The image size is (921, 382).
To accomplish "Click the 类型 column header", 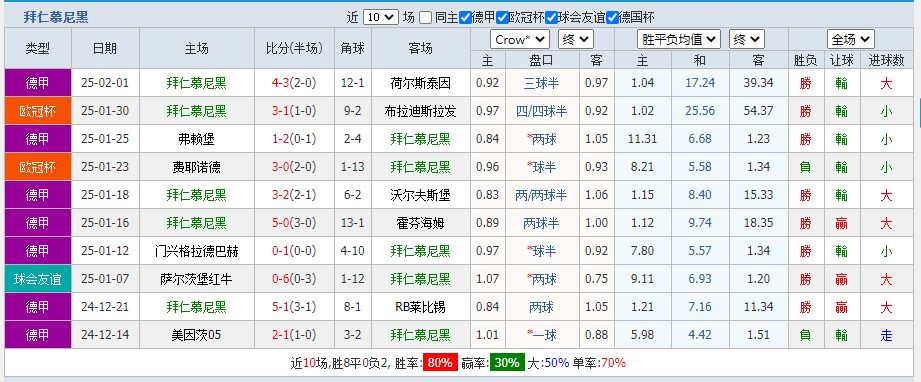I will tap(38, 49).
